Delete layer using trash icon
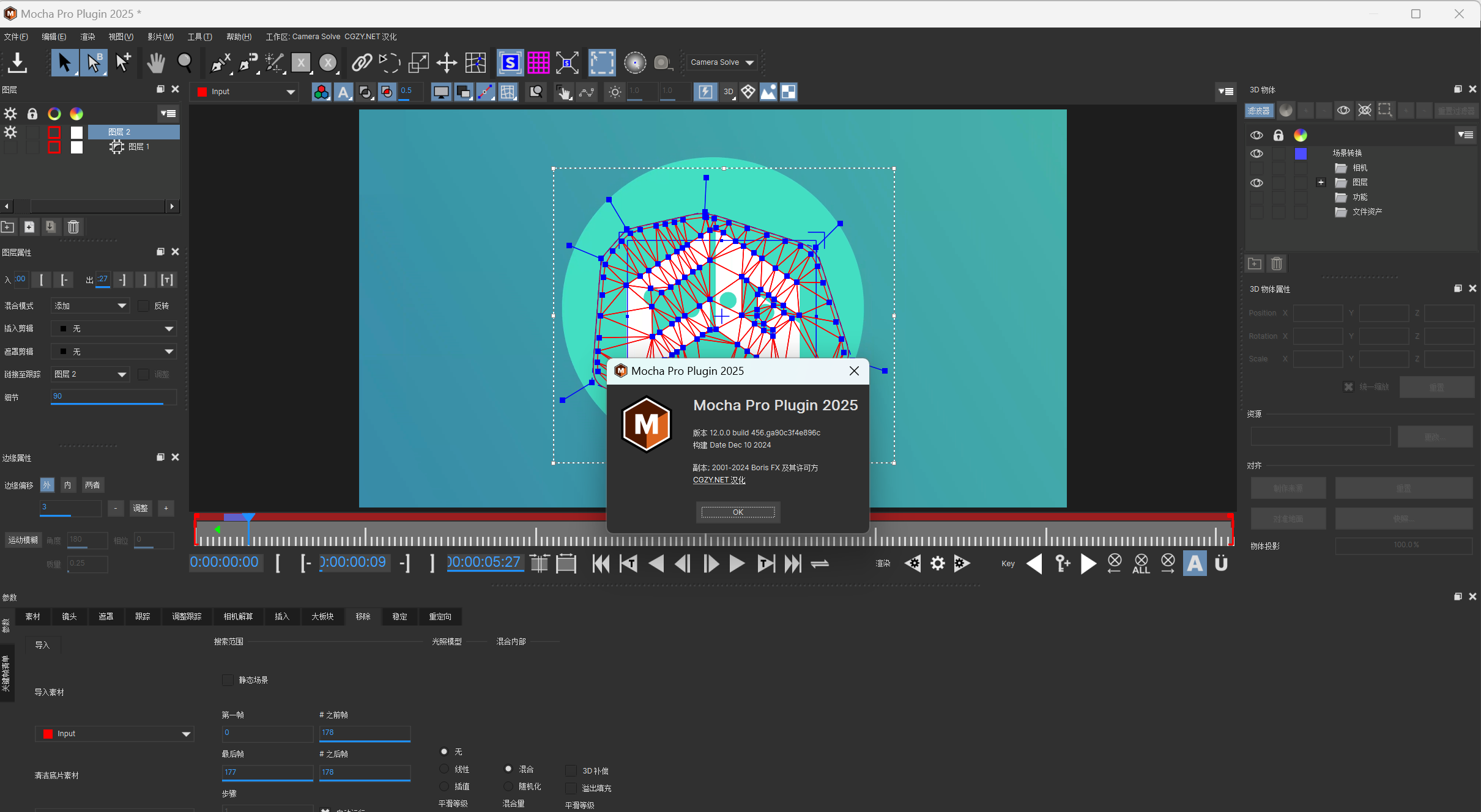The image size is (1481, 812). click(73, 227)
